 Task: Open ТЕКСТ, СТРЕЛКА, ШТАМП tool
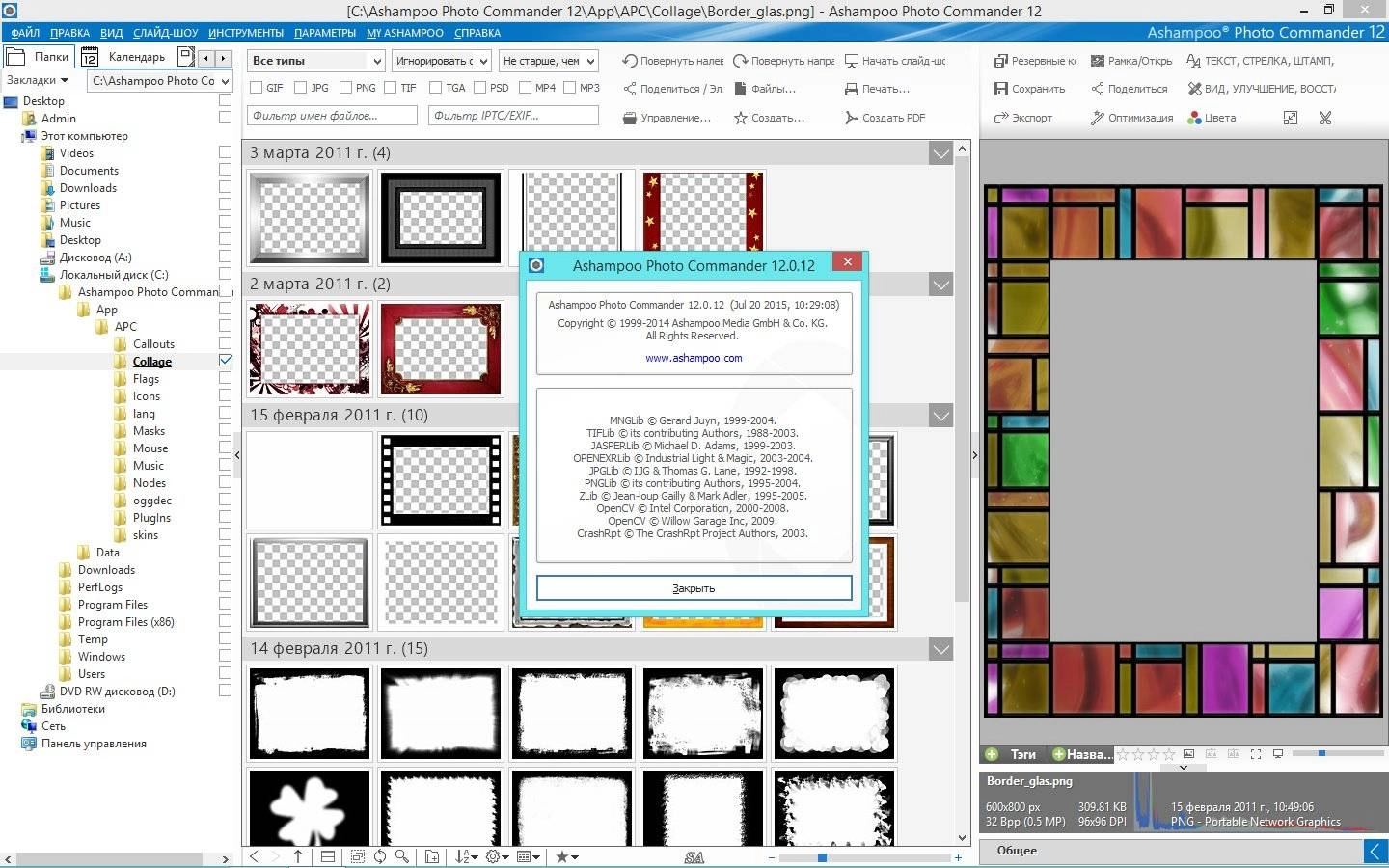pyautogui.click(x=1260, y=61)
